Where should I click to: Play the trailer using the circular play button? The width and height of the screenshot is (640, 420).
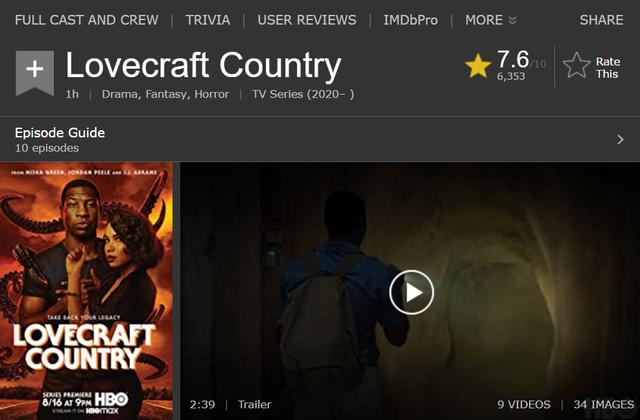411,292
